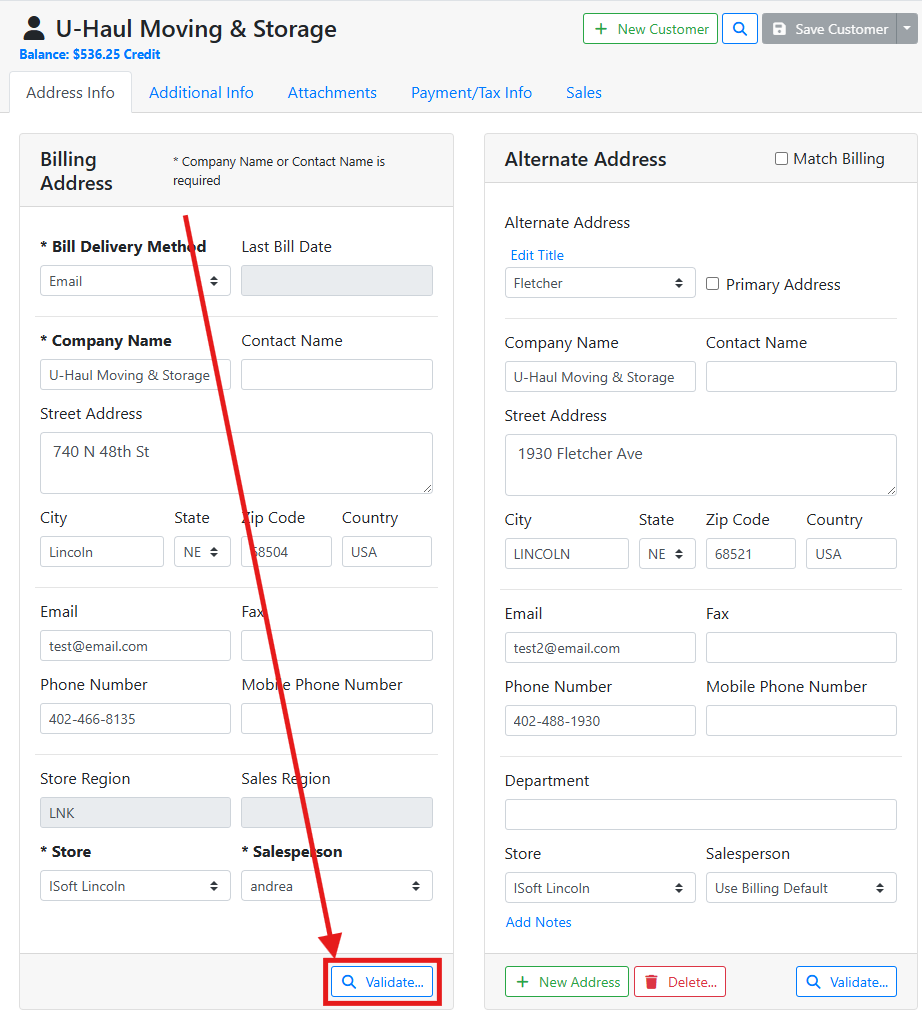This screenshot has width=922, height=1030.
Task: Click the alternate Department input field
Action: 700,814
